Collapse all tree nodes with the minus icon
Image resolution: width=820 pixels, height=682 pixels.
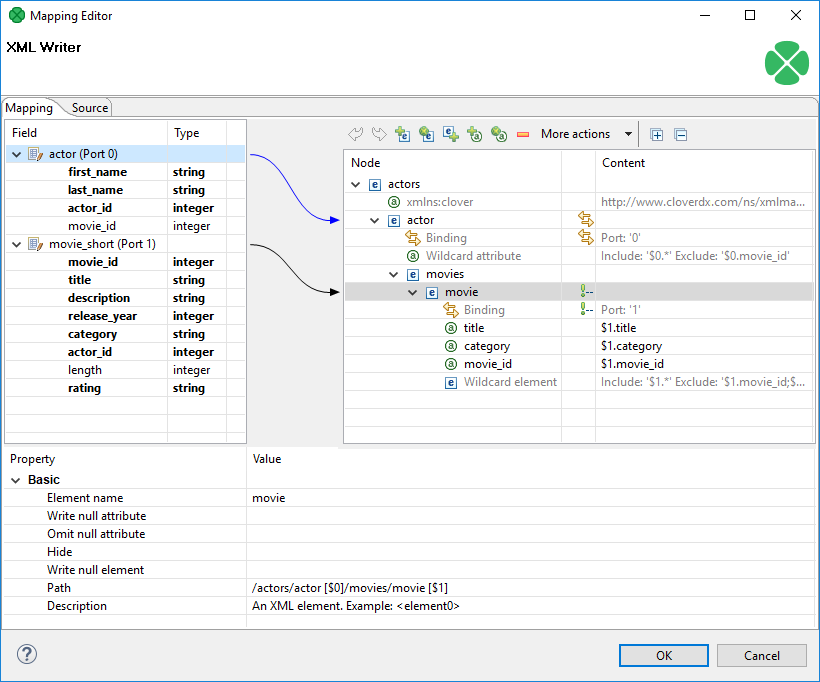point(681,134)
